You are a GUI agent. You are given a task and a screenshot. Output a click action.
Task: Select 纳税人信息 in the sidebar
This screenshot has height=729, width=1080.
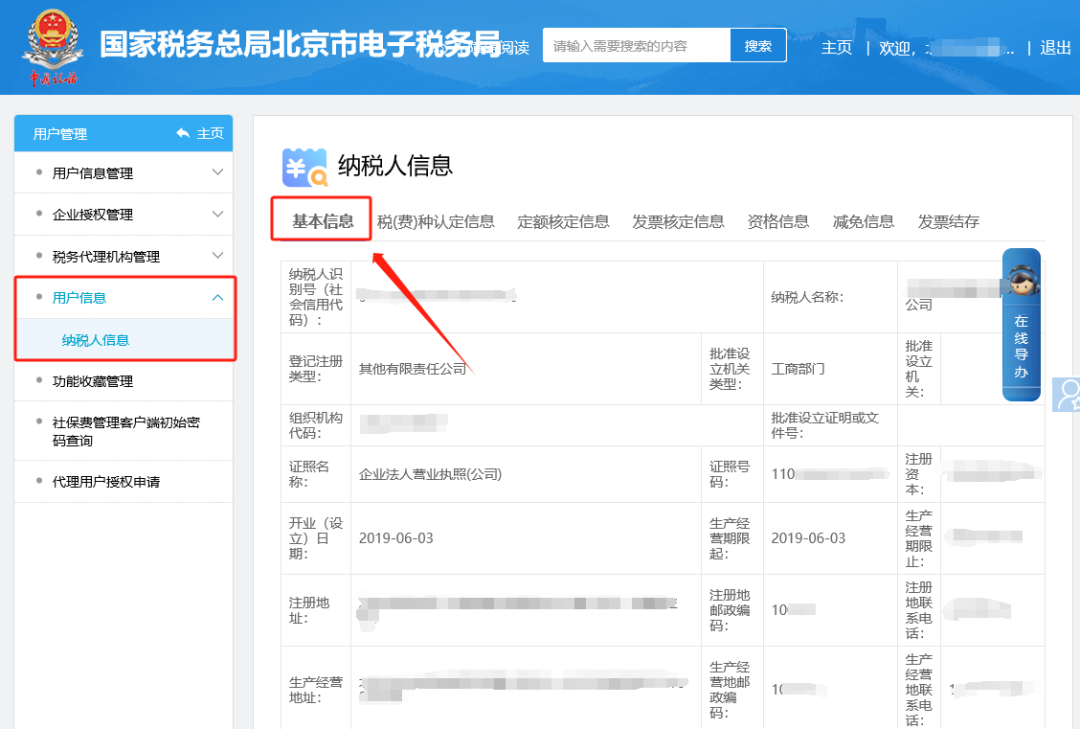[x=96, y=340]
